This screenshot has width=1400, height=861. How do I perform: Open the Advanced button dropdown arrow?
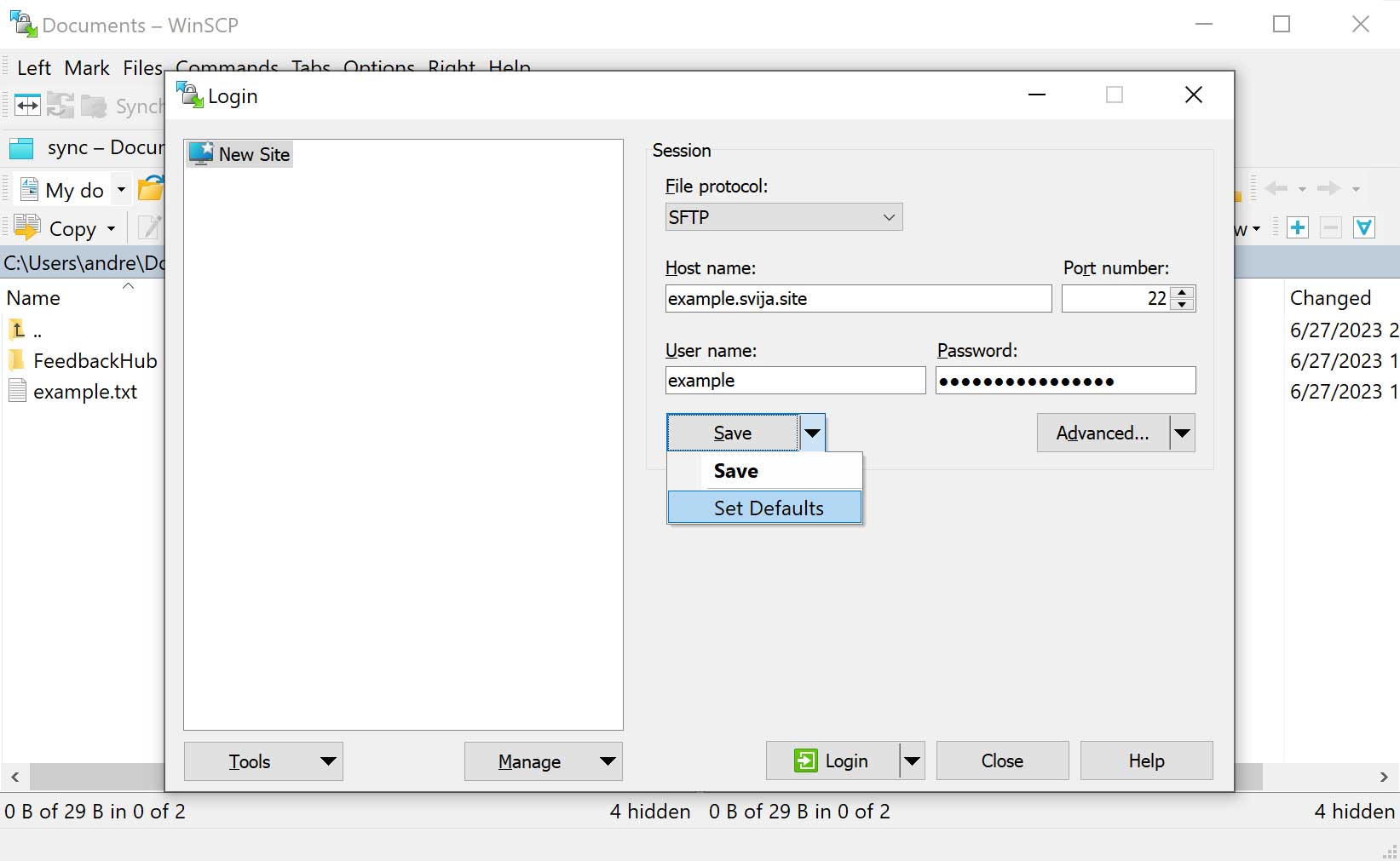[x=1182, y=433]
